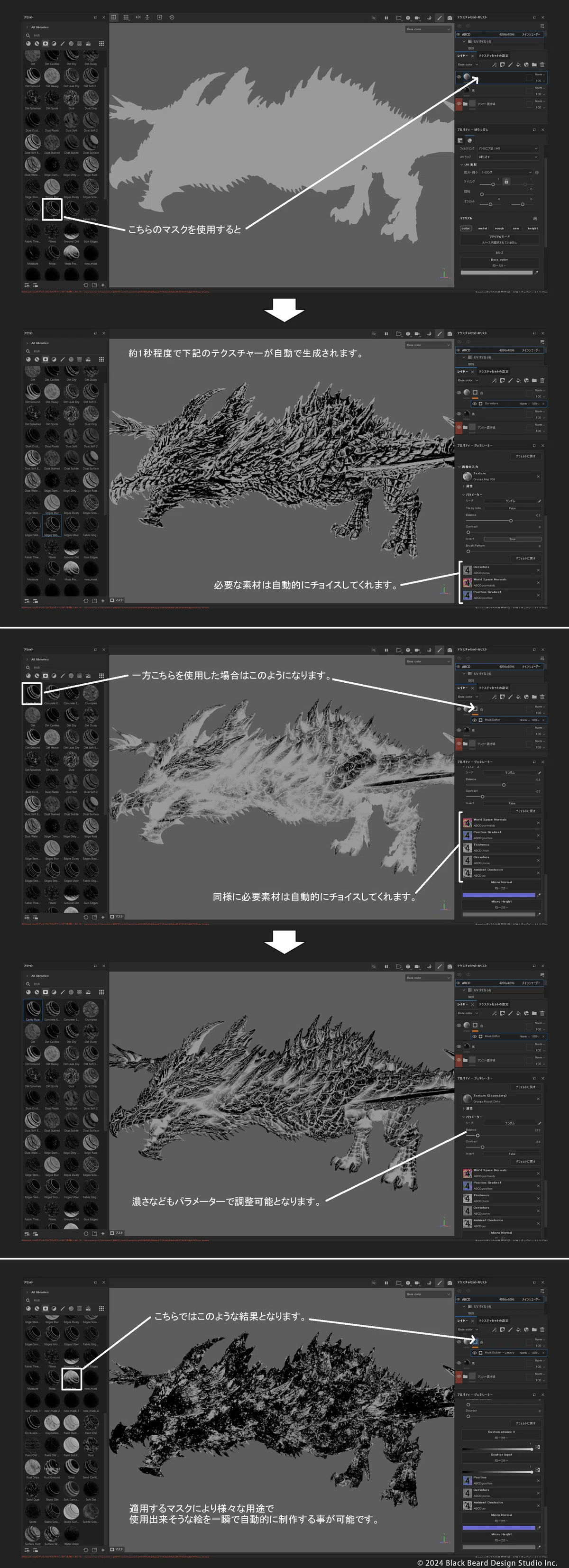Screen dimensions: 569x1568
Task: Open テクスチャセットの設定 tab above Mask Builder - Legacy layer
Action: pyautogui.click(x=494, y=1320)
